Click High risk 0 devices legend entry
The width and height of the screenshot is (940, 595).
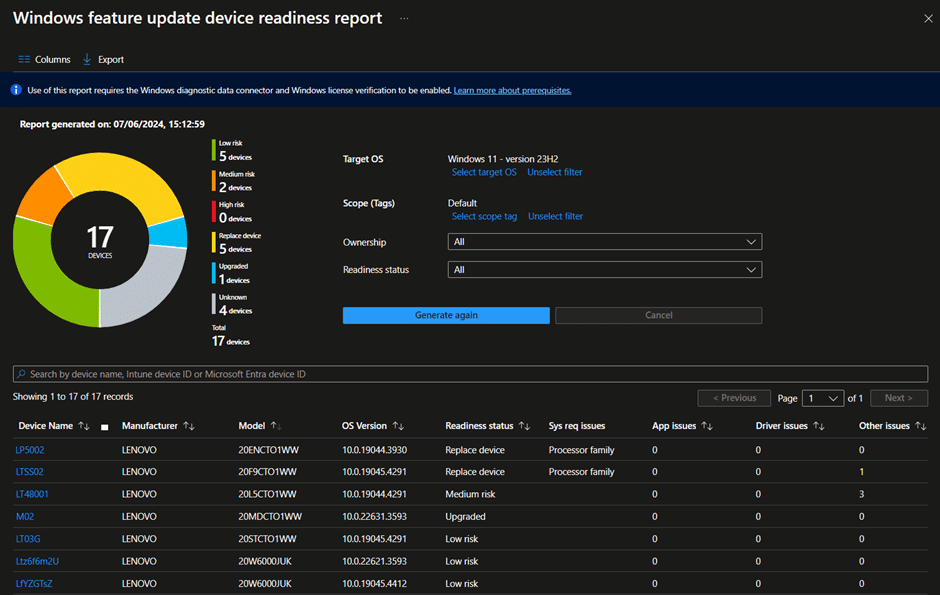[x=232, y=212]
